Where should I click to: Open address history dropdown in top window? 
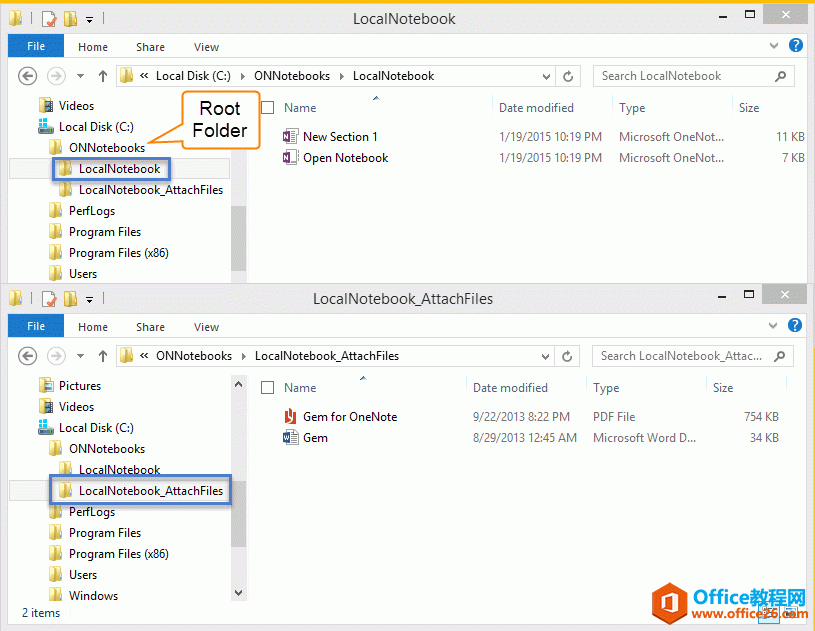[546, 76]
